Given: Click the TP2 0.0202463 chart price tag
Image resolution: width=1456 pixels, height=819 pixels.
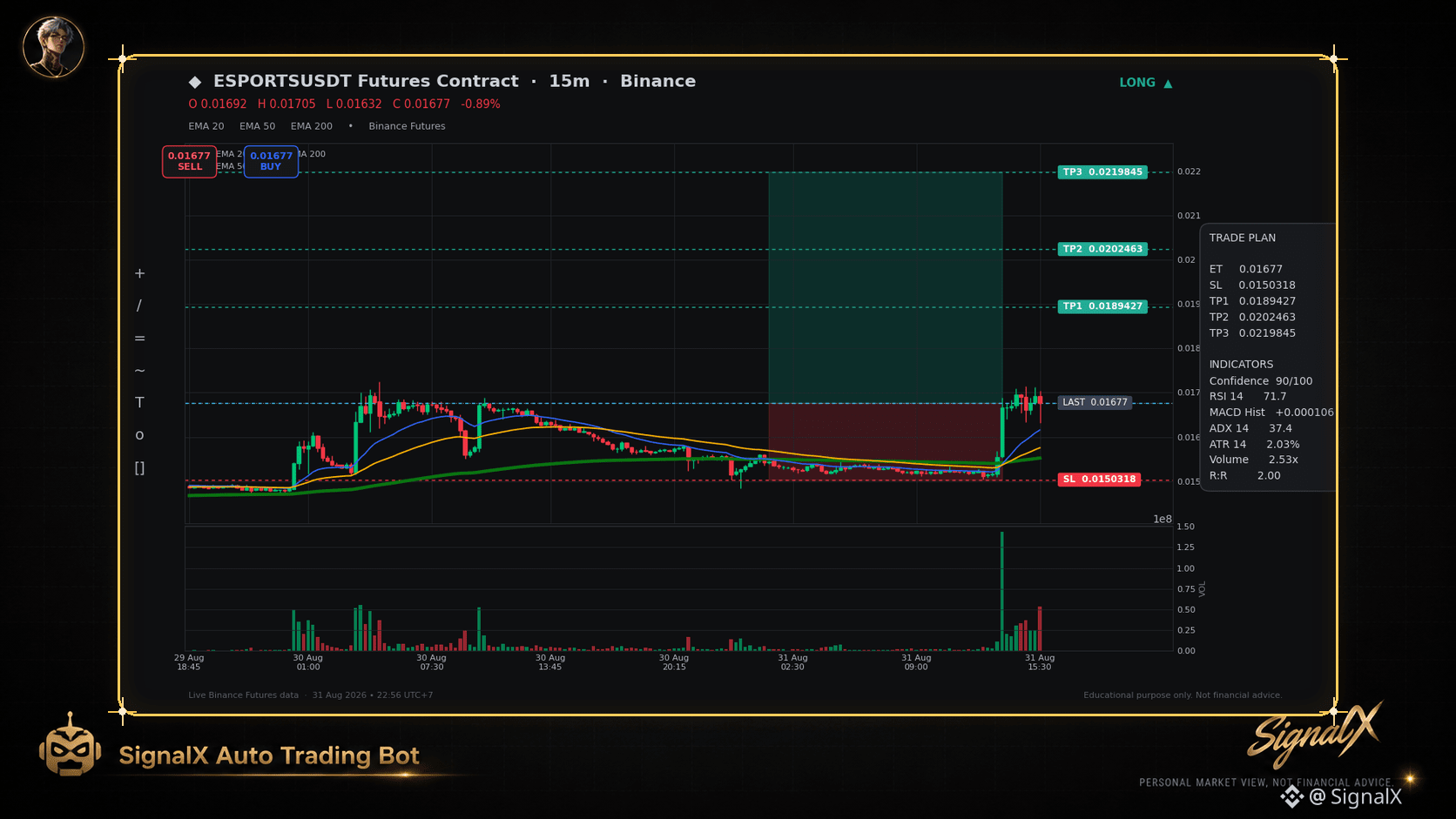Looking at the screenshot, I should click(x=1102, y=249).
